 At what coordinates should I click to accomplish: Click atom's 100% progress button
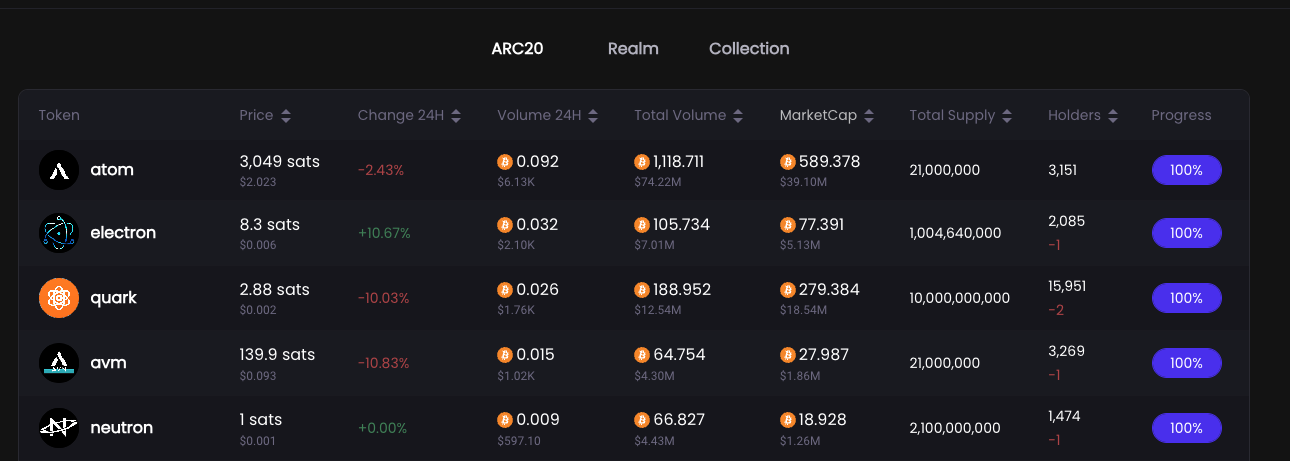click(x=1187, y=170)
